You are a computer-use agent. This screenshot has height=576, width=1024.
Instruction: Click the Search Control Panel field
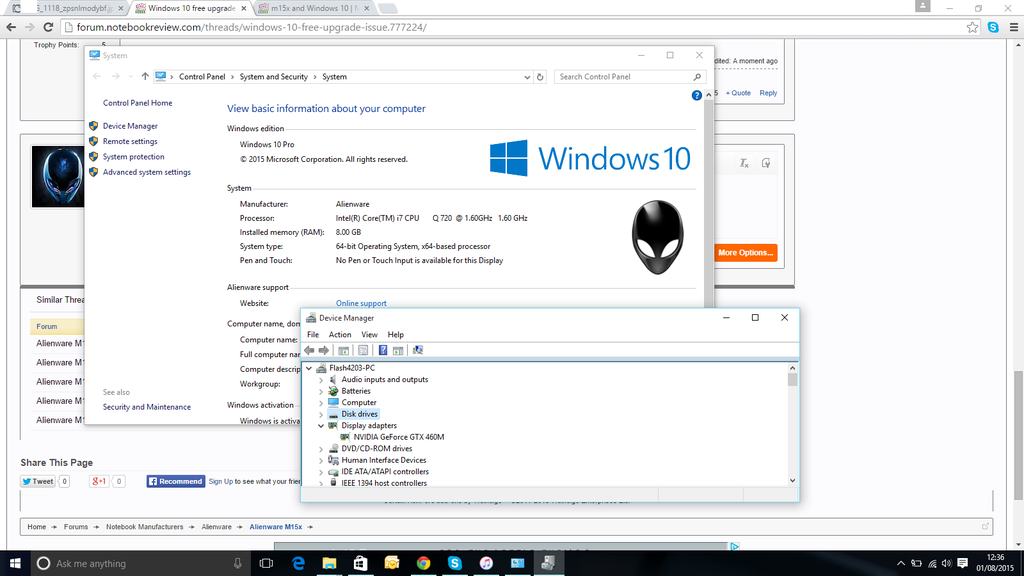click(630, 77)
